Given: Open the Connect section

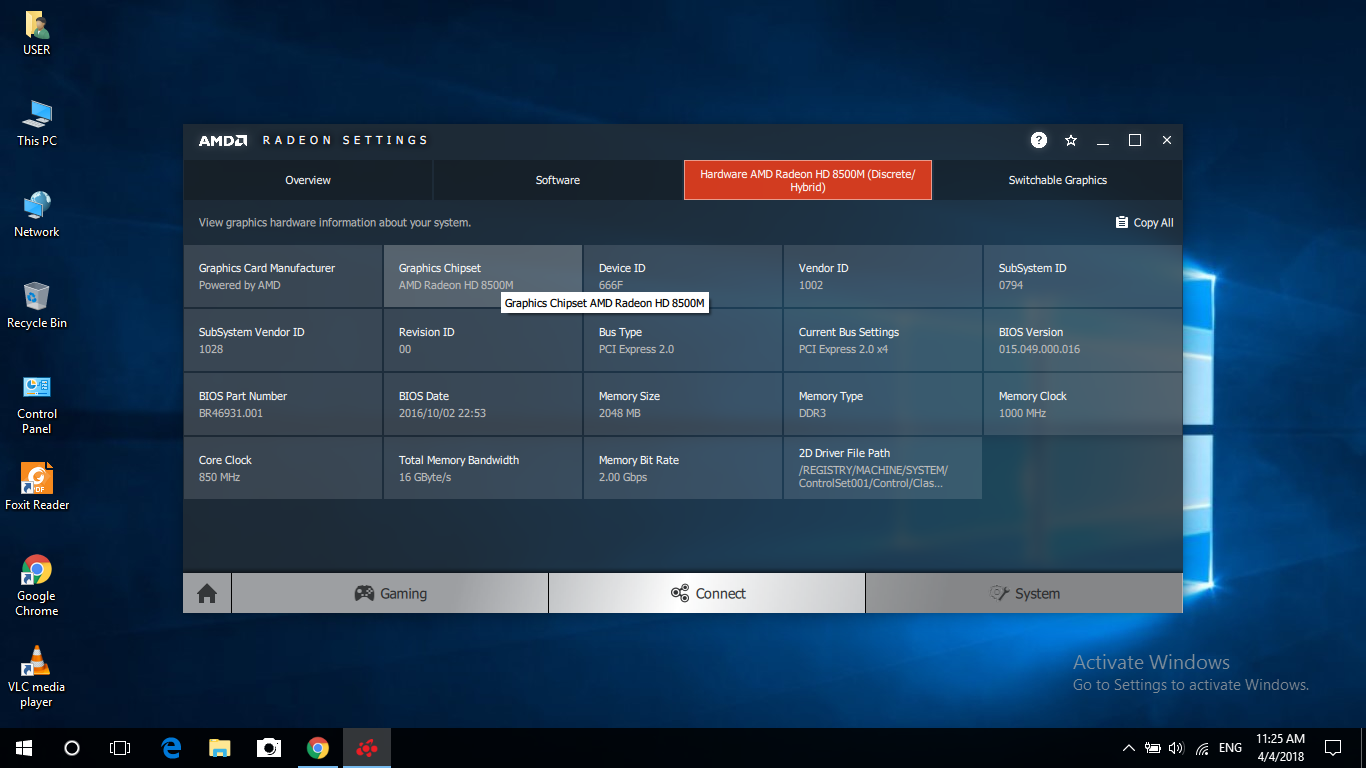Looking at the screenshot, I should coord(706,592).
